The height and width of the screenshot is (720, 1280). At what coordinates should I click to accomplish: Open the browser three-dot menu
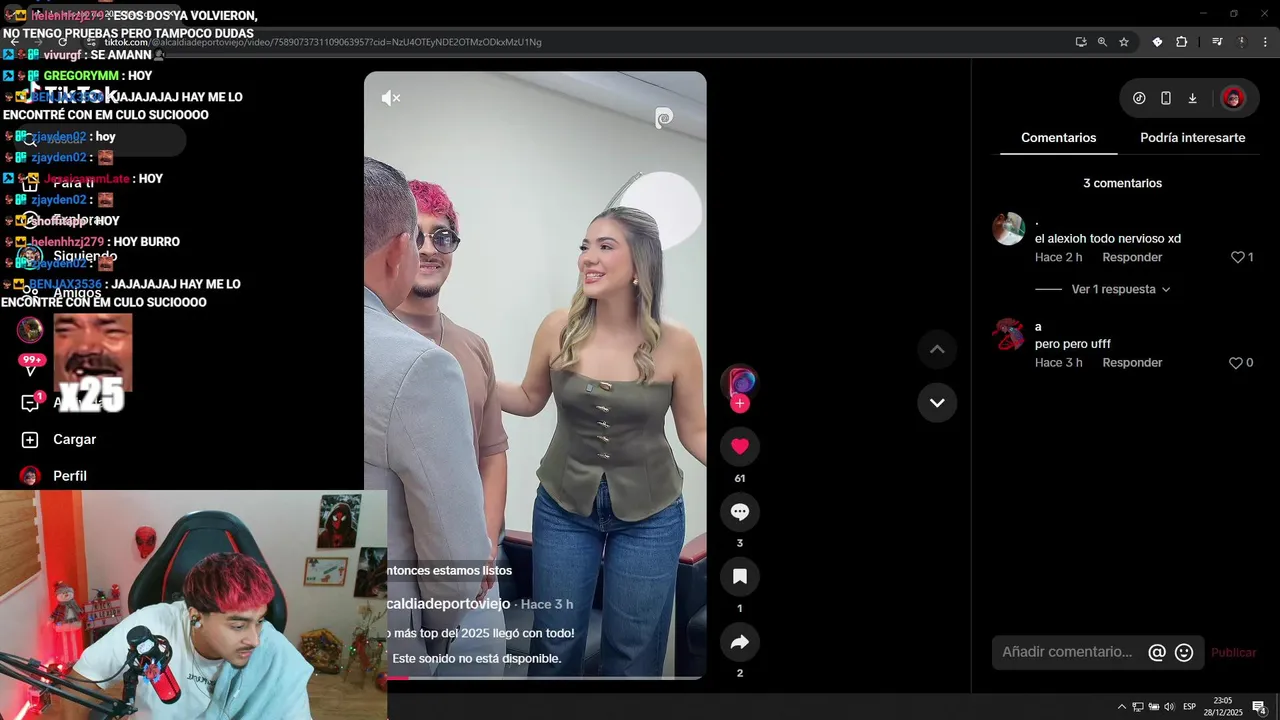1265,42
